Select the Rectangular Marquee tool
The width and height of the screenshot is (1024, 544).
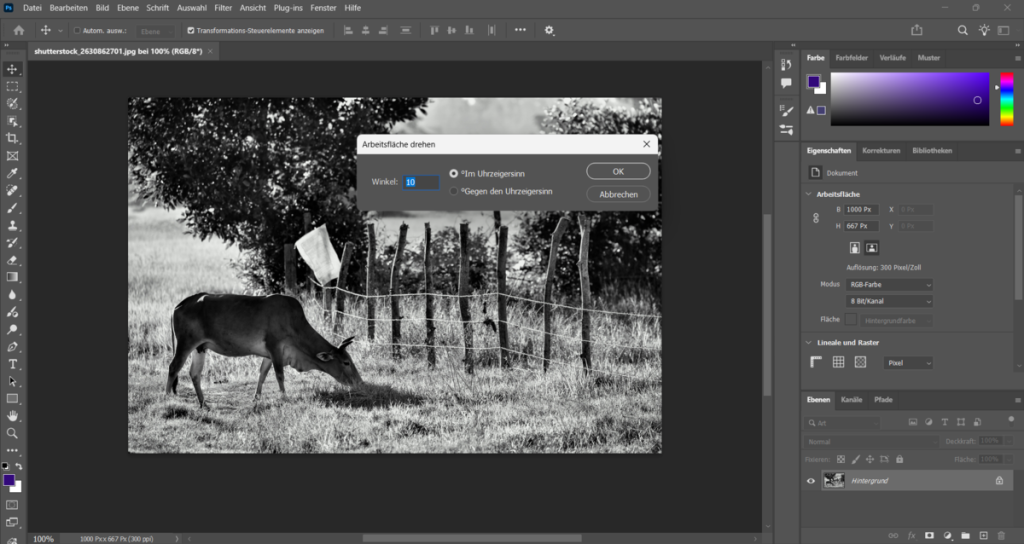point(12,86)
